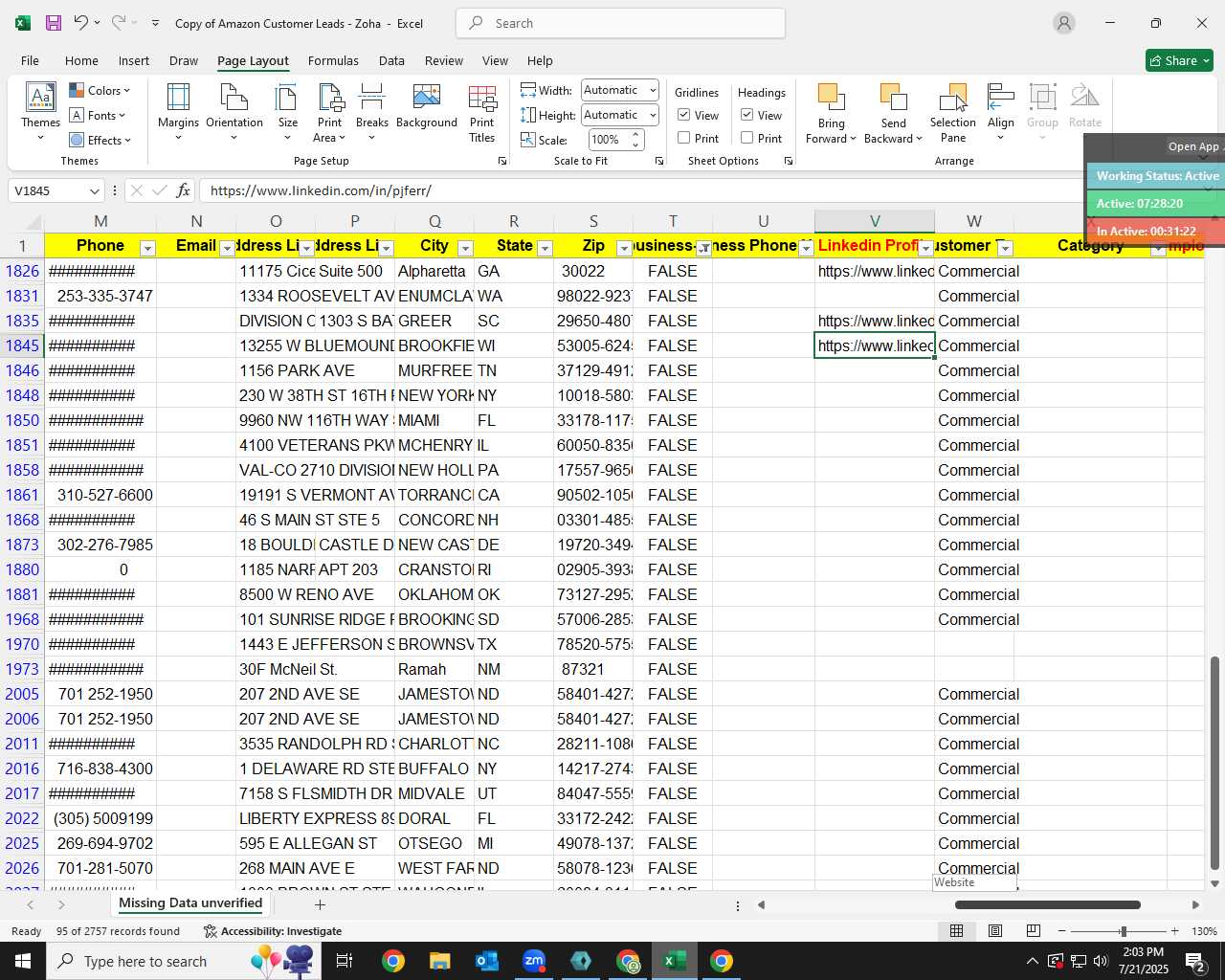Open the Zip column filter dropdown
Image resolution: width=1225 pixels, height=980 pixels.
tap(624, 248)
